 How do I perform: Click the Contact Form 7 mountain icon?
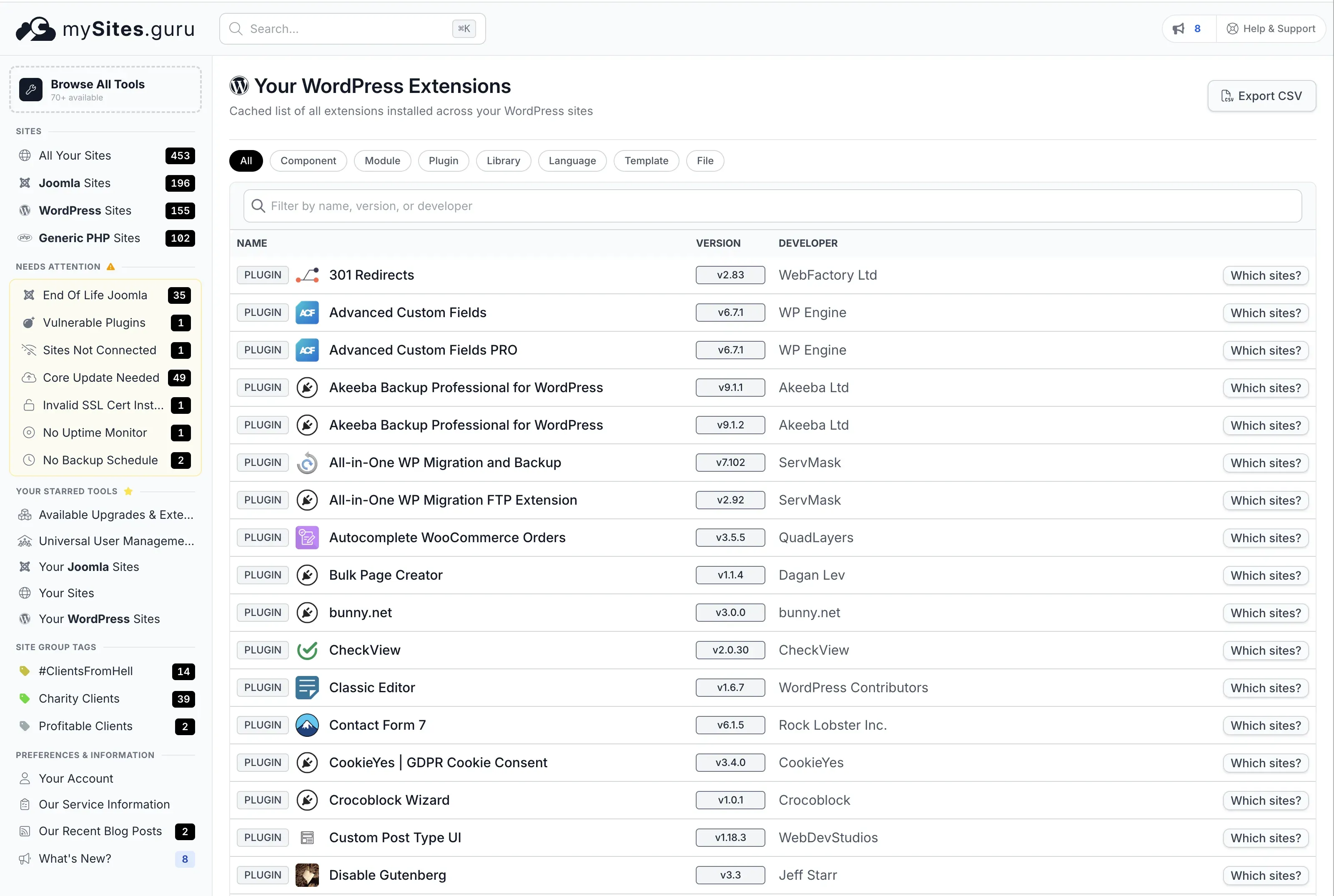coord(307,725)
